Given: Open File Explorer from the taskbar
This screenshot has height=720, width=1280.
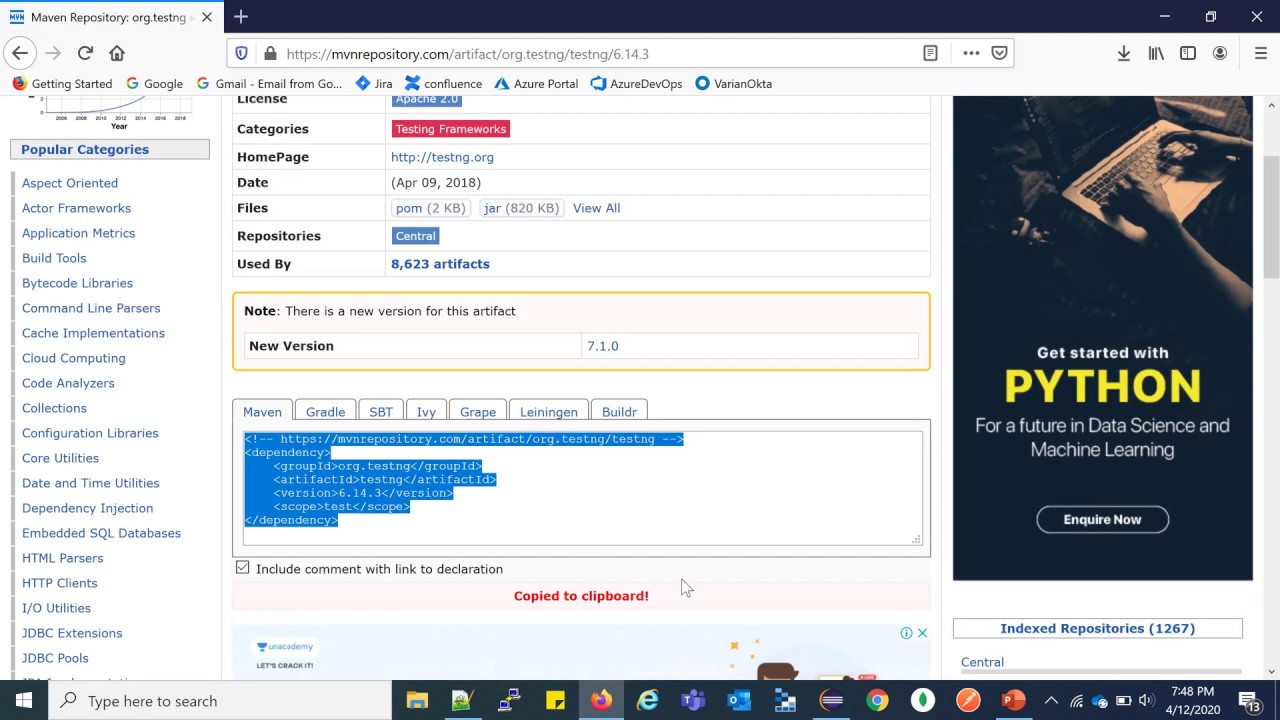Looking at the screenshot, I should (417, 700).
